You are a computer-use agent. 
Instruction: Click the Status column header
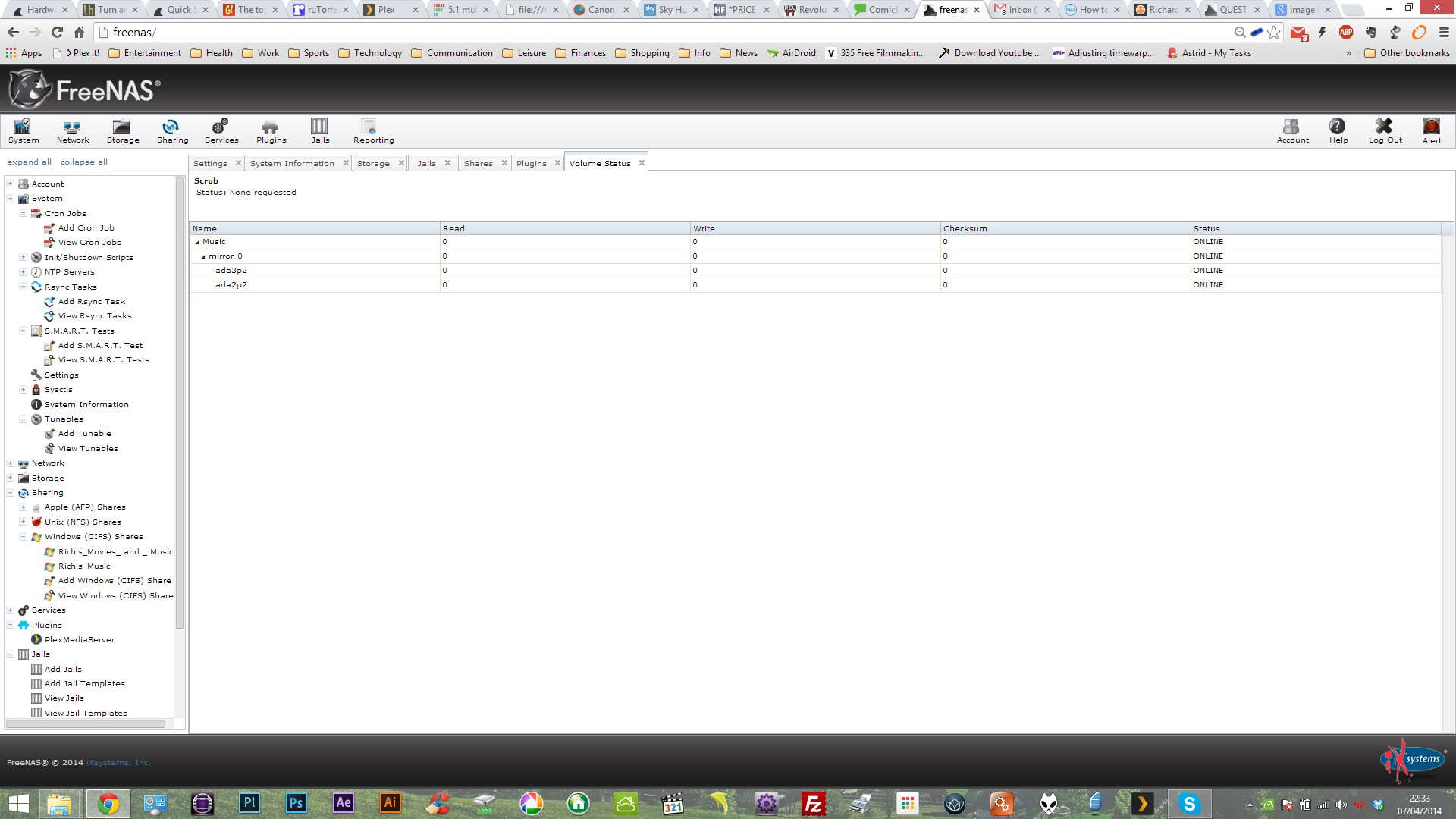click(x=1316, y=228)
